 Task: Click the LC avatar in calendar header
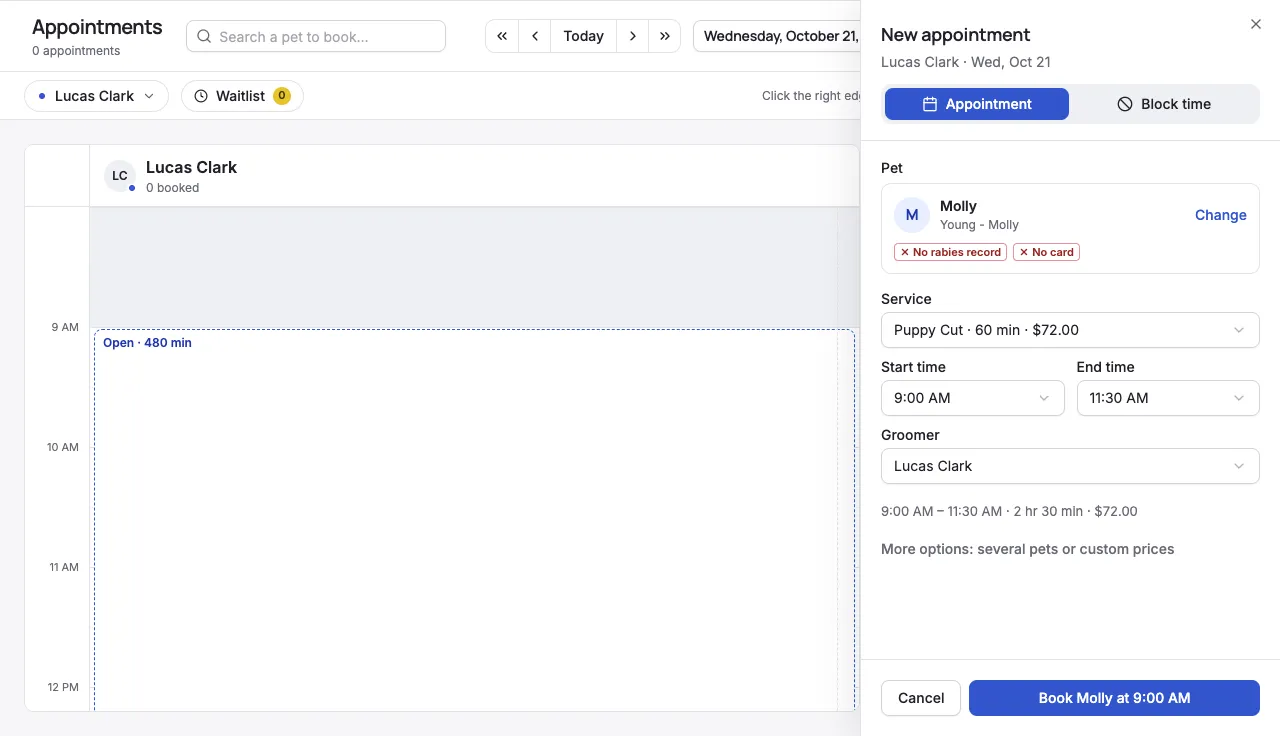click(x=120, y=176)
